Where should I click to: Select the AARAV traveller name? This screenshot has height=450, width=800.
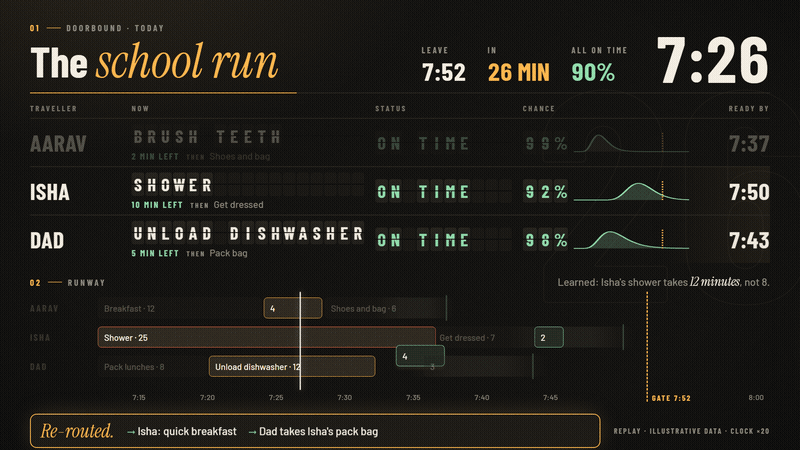point(58,144)
